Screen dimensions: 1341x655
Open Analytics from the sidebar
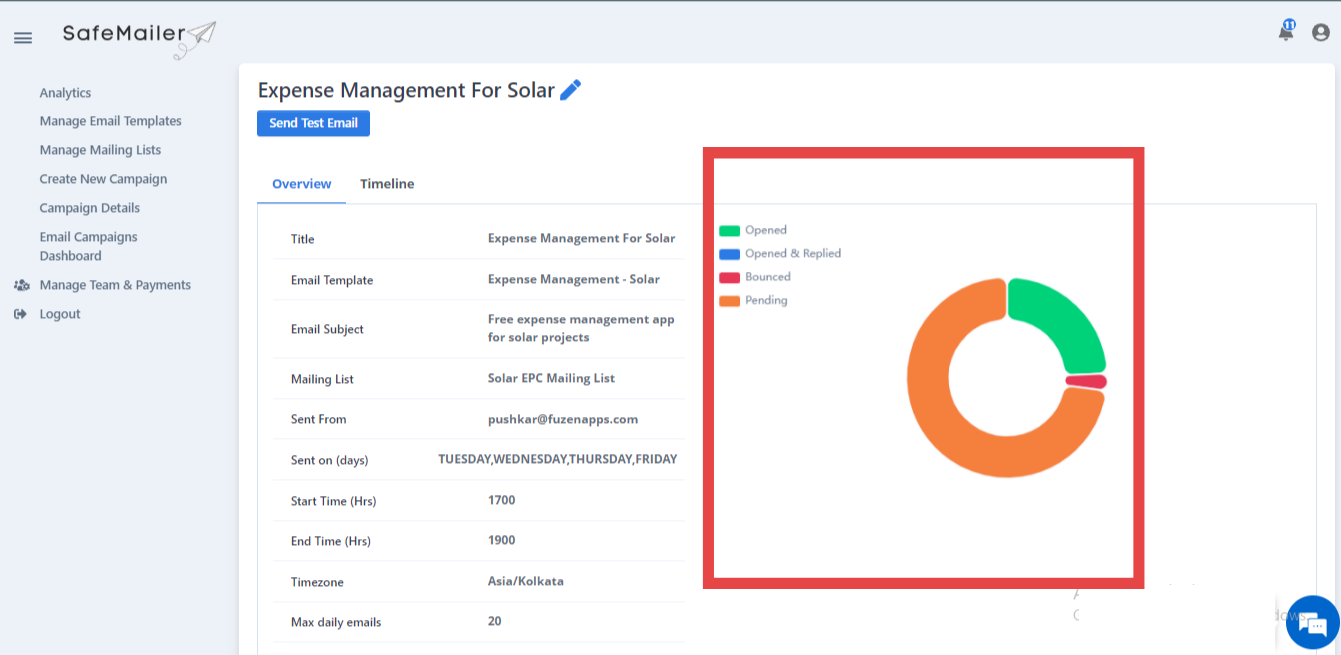point(65,92)
